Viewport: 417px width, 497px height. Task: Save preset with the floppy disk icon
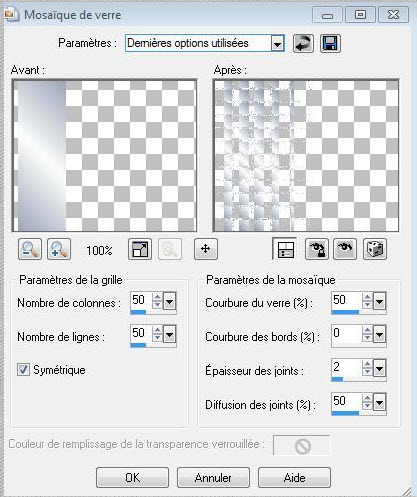[330, 43]
